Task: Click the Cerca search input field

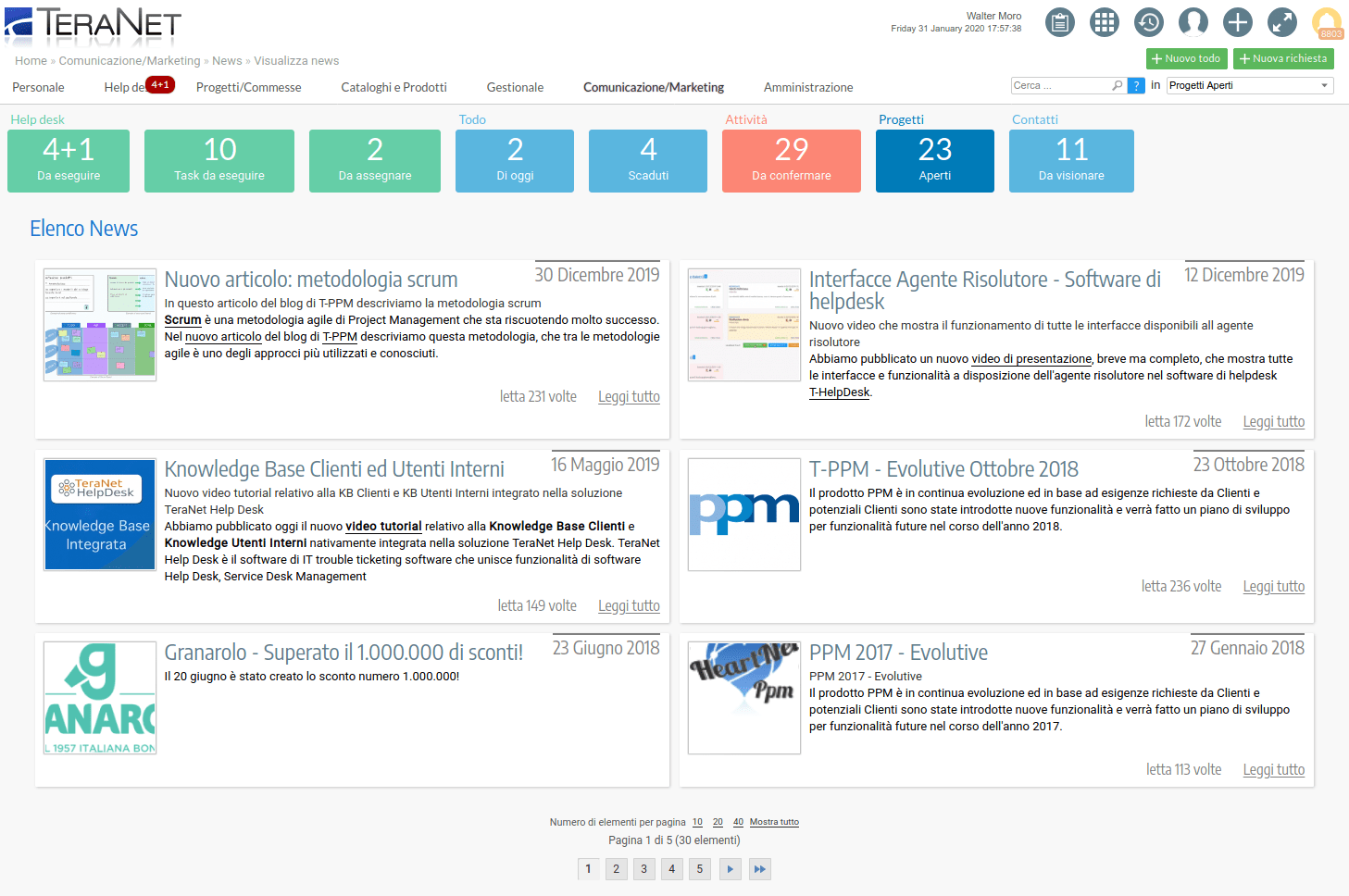Action: 1060,85
